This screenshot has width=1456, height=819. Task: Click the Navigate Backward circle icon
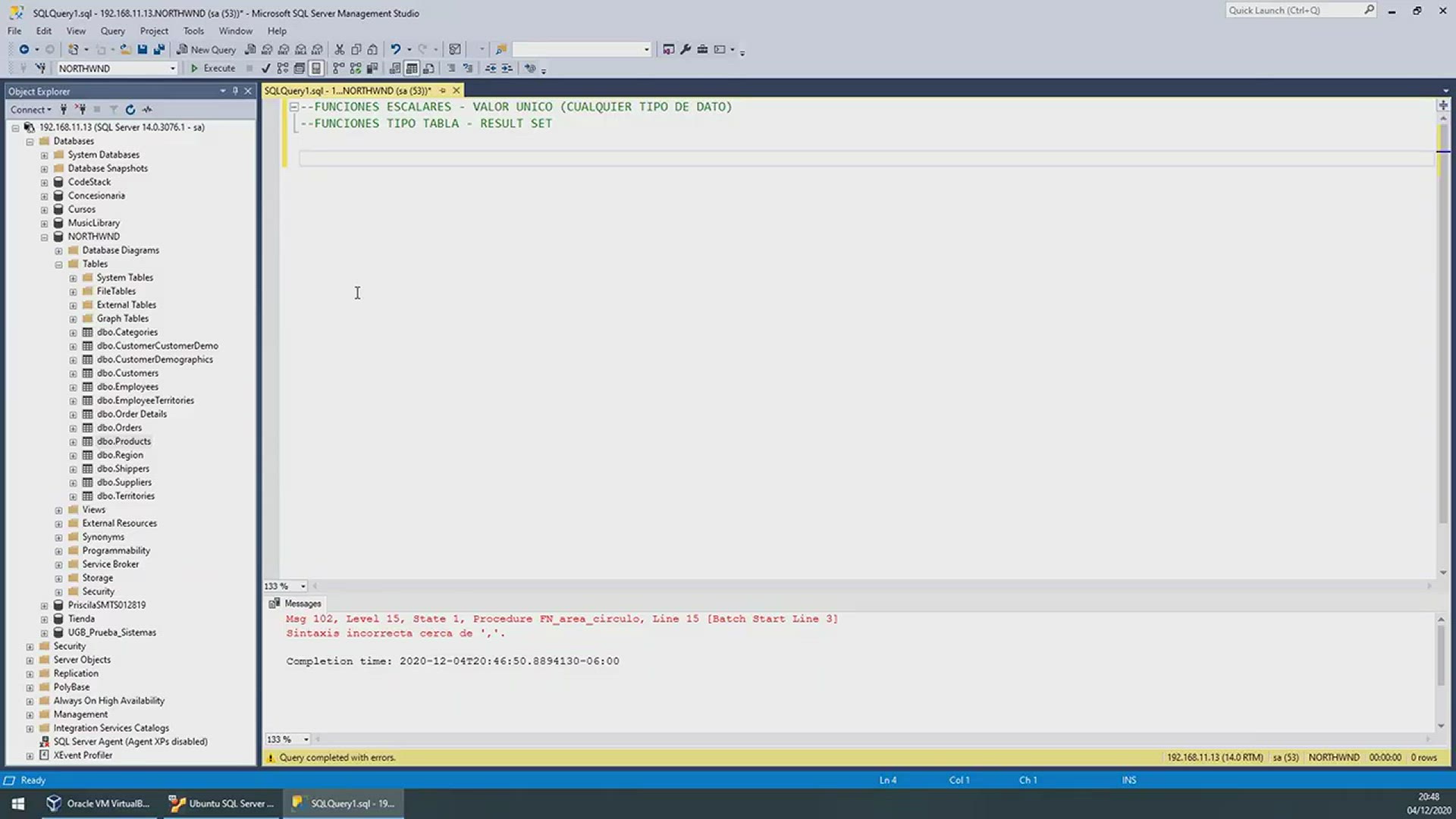tap(24, 49)
